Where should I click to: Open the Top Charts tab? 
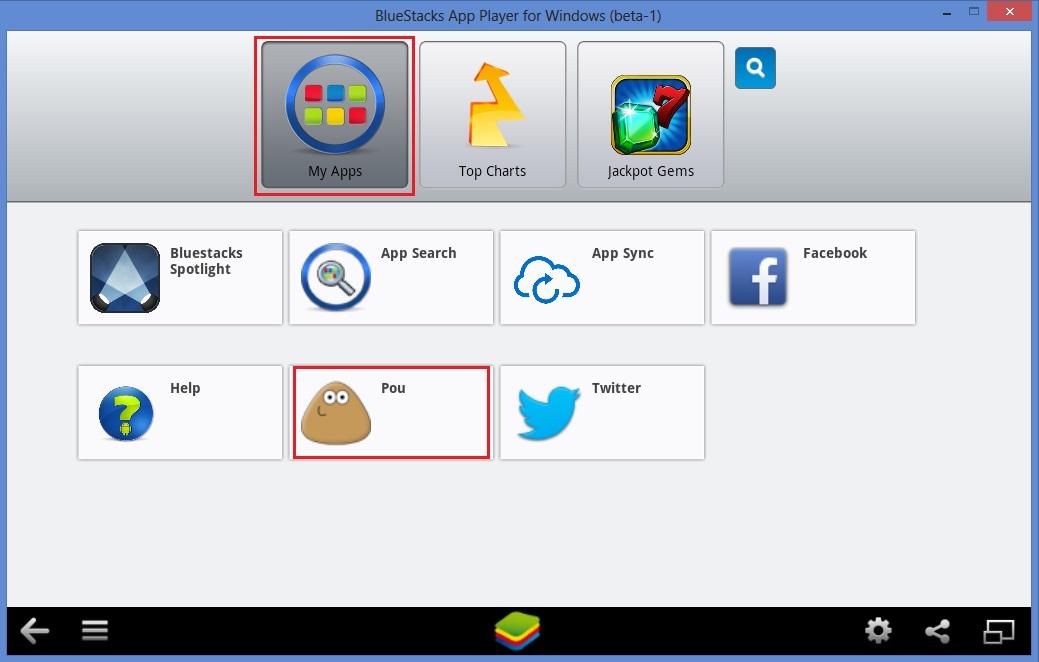492,115
